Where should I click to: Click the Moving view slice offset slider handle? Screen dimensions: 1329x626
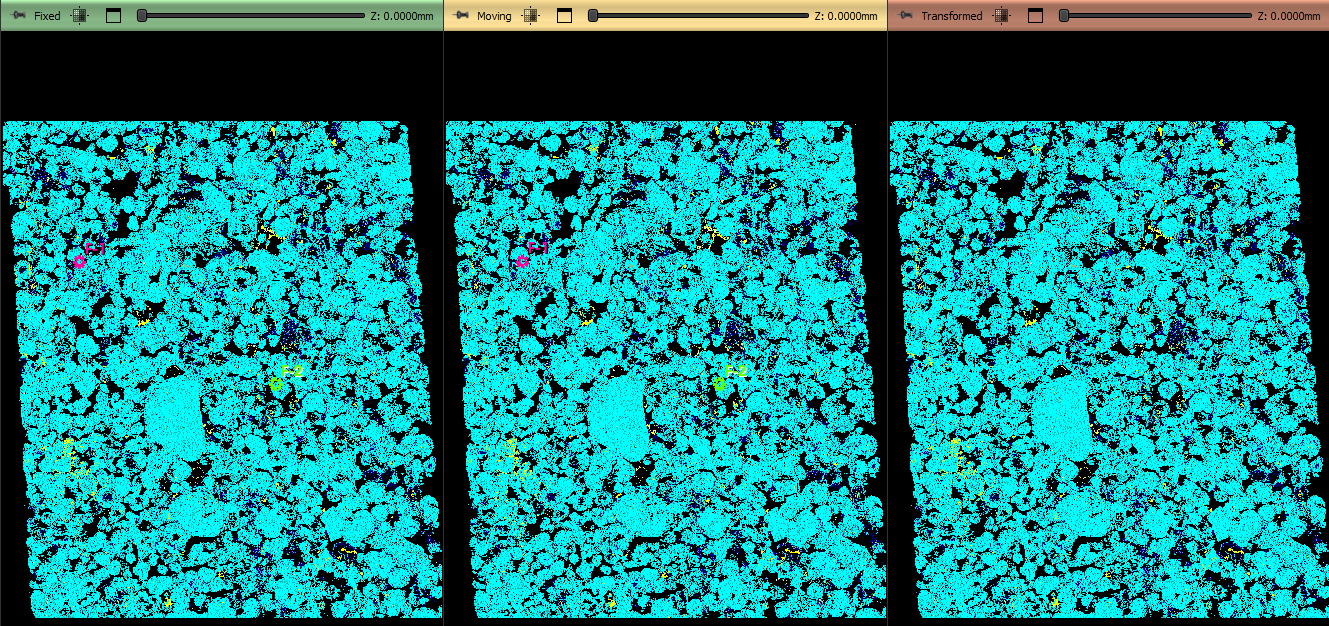[x=593, y=16]
